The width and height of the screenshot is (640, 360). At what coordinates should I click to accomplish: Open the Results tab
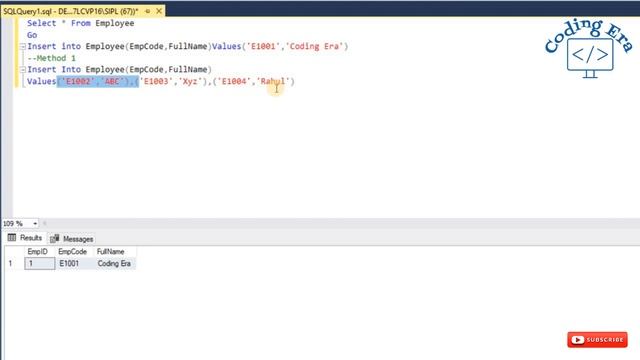pos(25,238)
